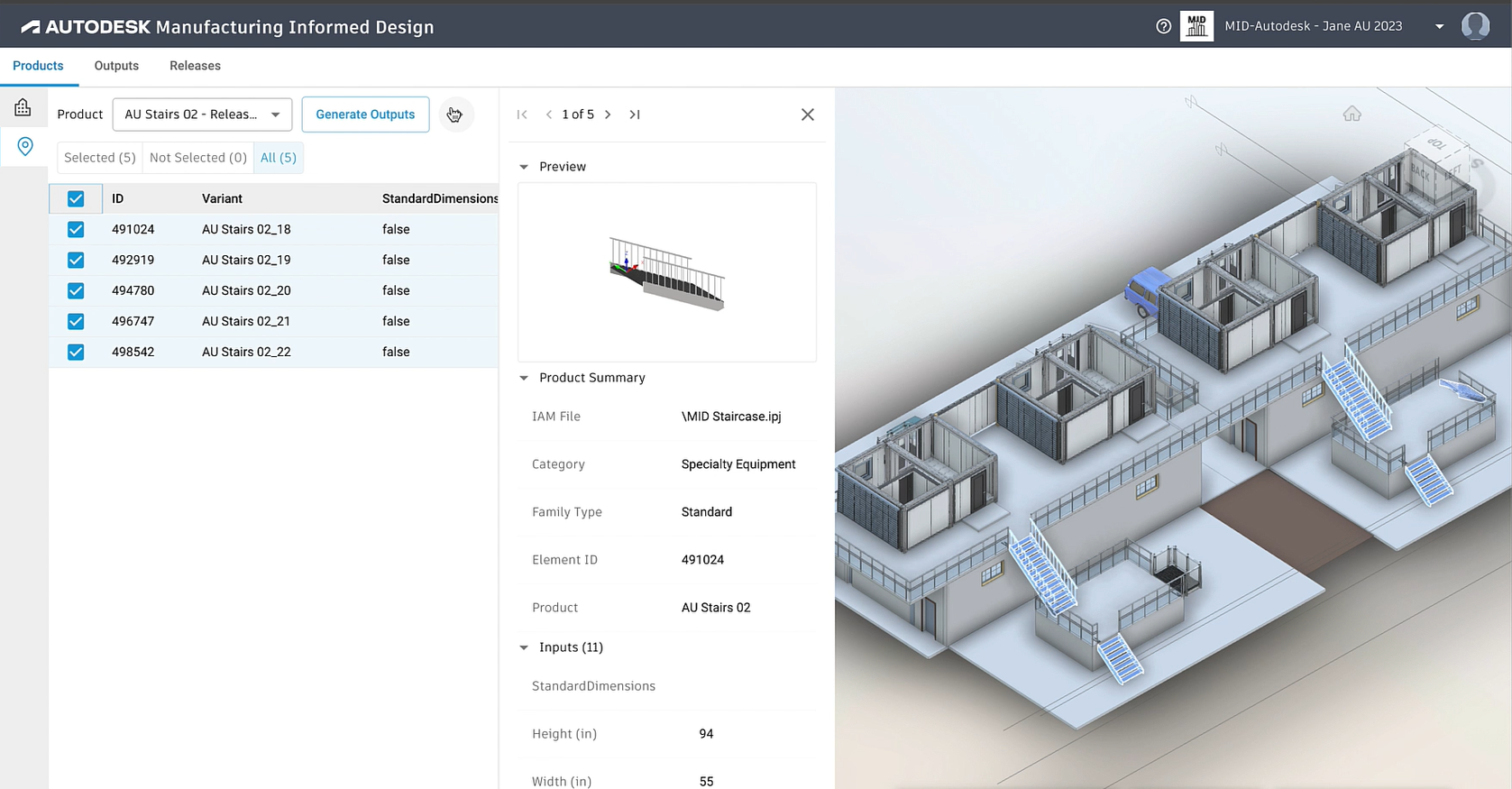The height and width of the screenshot is (789, 1512).
Task: Go to previous item in pager
Action: point(548,115)
